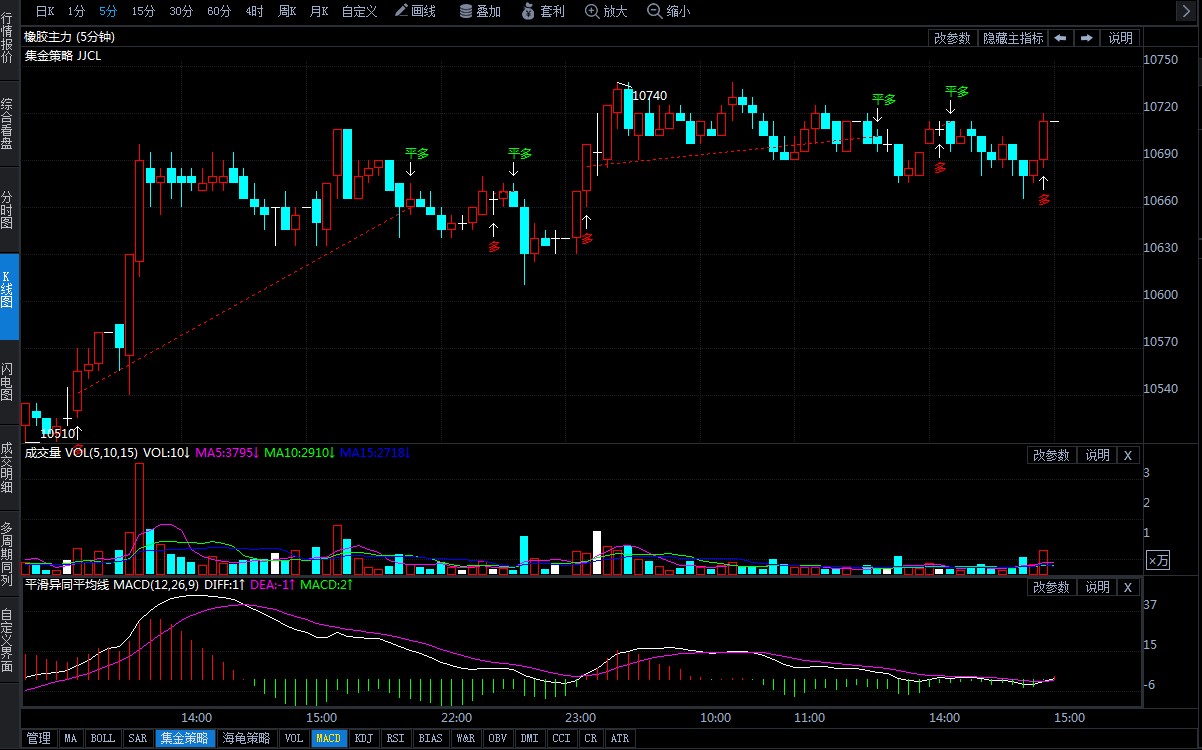Viewport: 1202px width, 750px height.
Task: Click the ×万 unit toggle
Action: click(1158, 560)
